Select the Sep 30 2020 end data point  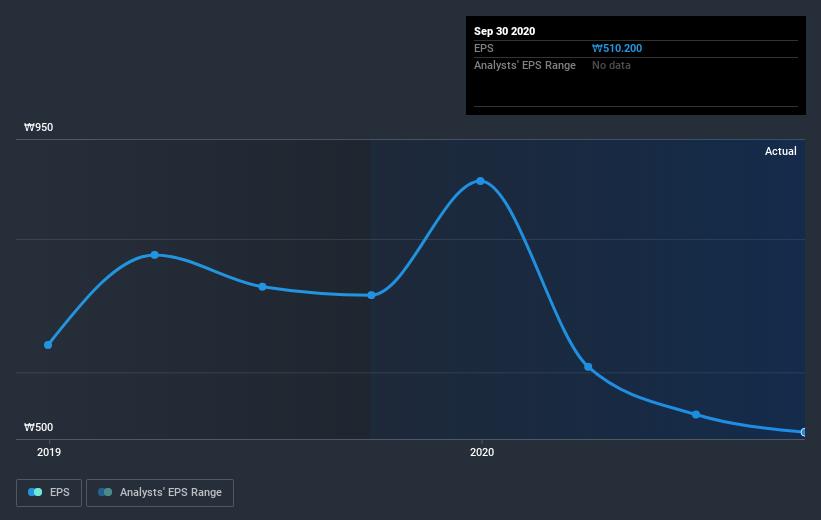[804, 432]
